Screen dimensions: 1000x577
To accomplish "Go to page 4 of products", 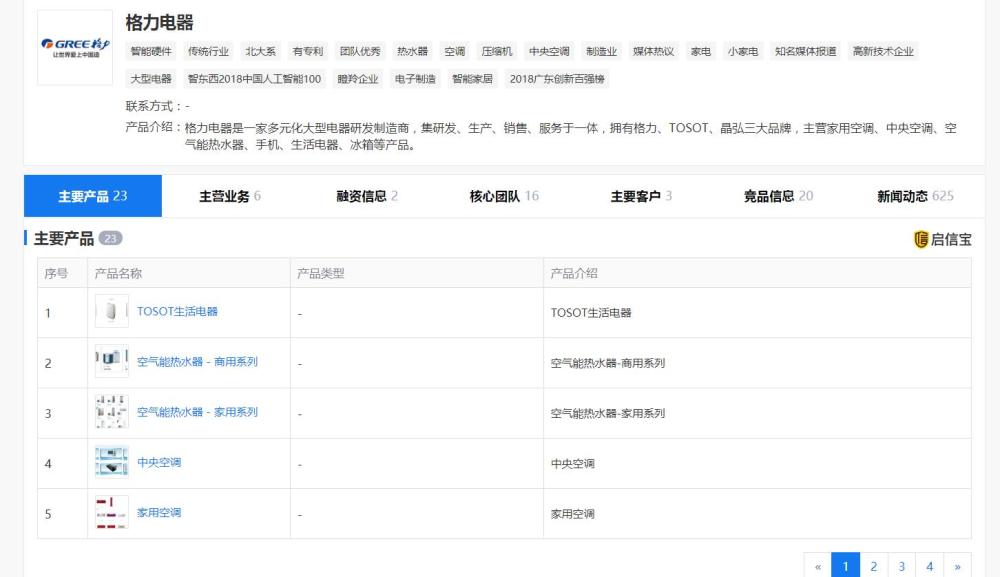I will click(930, 566).
